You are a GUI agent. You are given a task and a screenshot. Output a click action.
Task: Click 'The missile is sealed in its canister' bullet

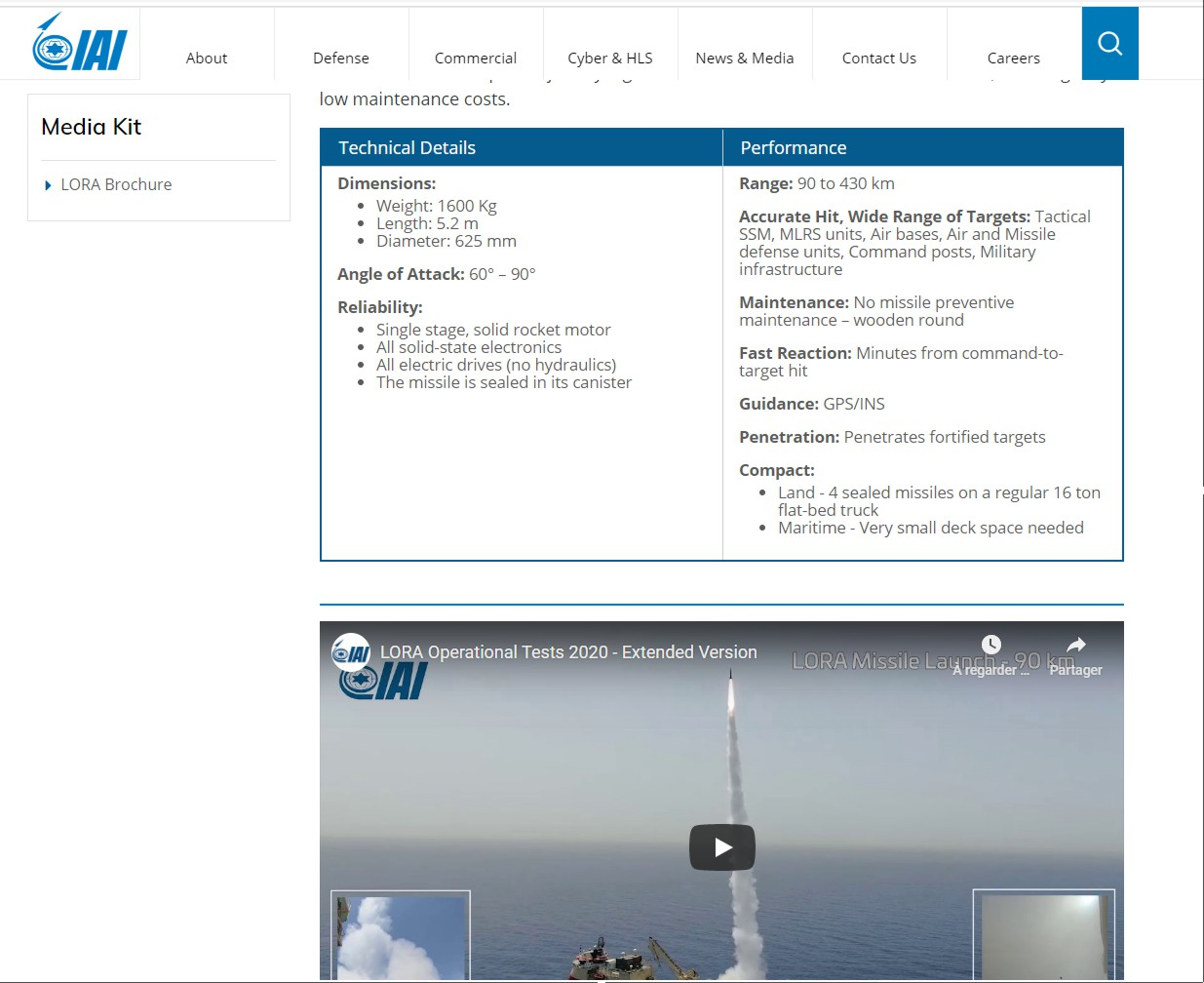coord(504,382)
